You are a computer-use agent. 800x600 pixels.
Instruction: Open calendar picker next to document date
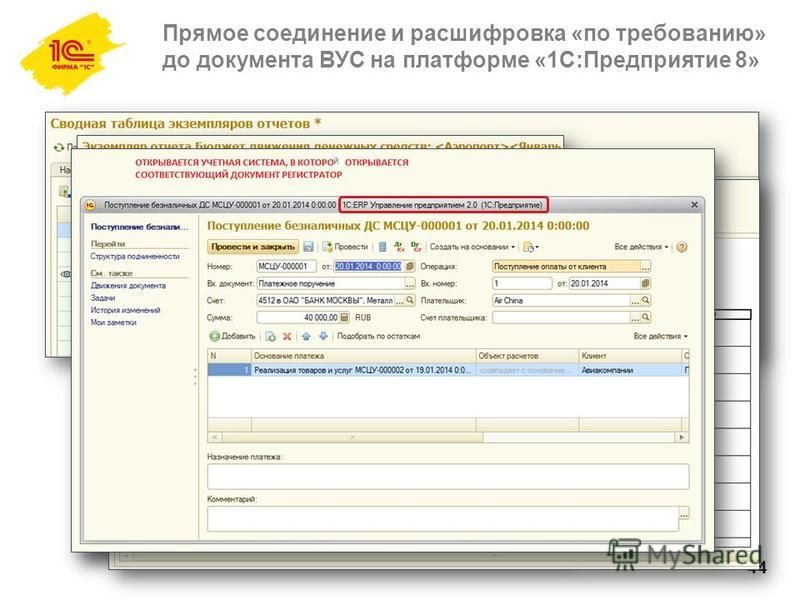410,266
